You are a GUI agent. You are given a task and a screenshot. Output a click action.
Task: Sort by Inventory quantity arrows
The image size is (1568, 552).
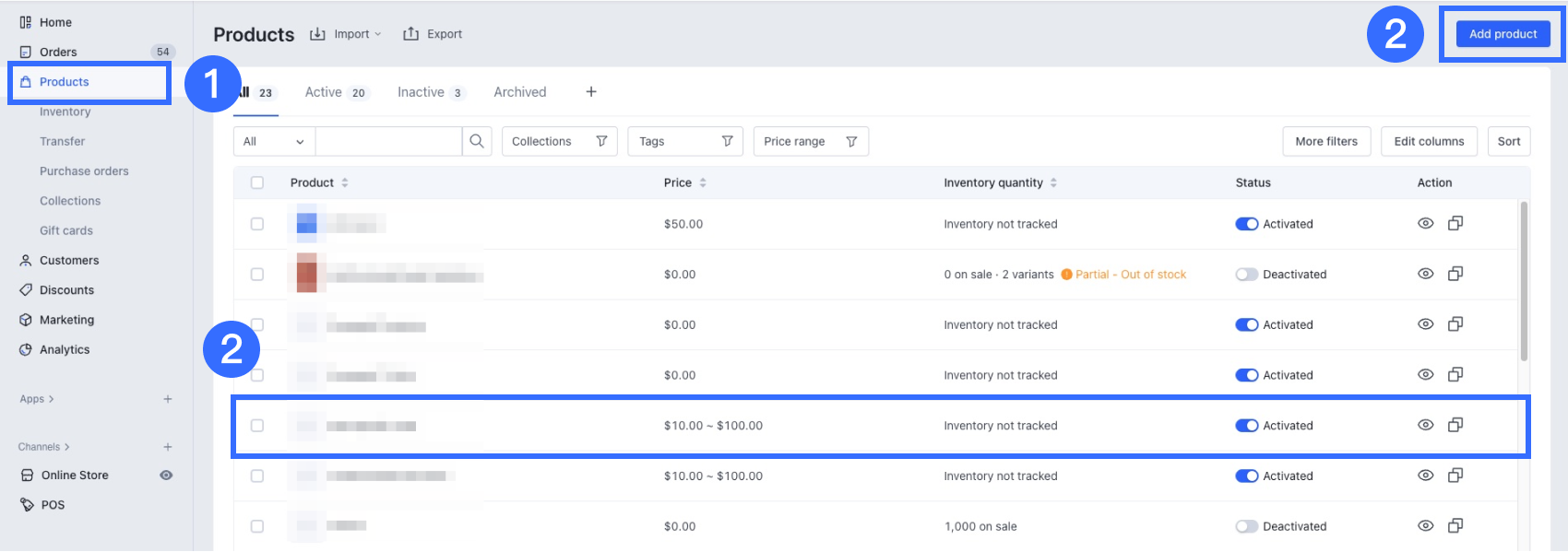point(1053,182)
